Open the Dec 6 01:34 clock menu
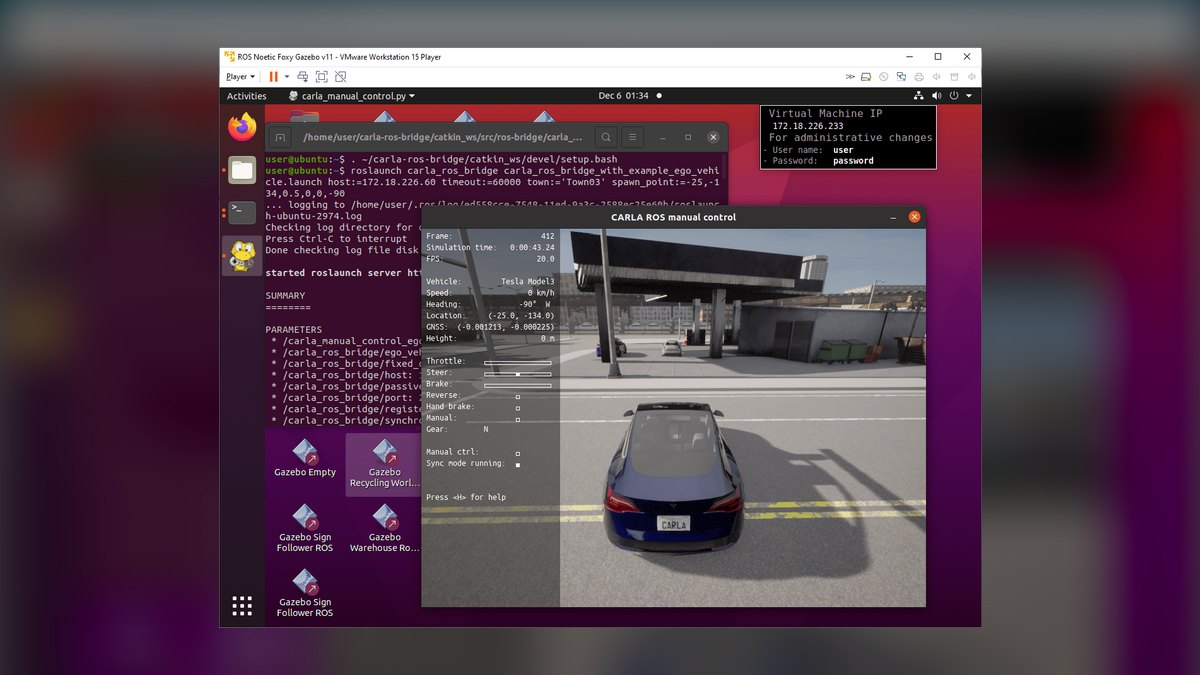Screen dimensions: 1200x675 (x=623, y=96)
